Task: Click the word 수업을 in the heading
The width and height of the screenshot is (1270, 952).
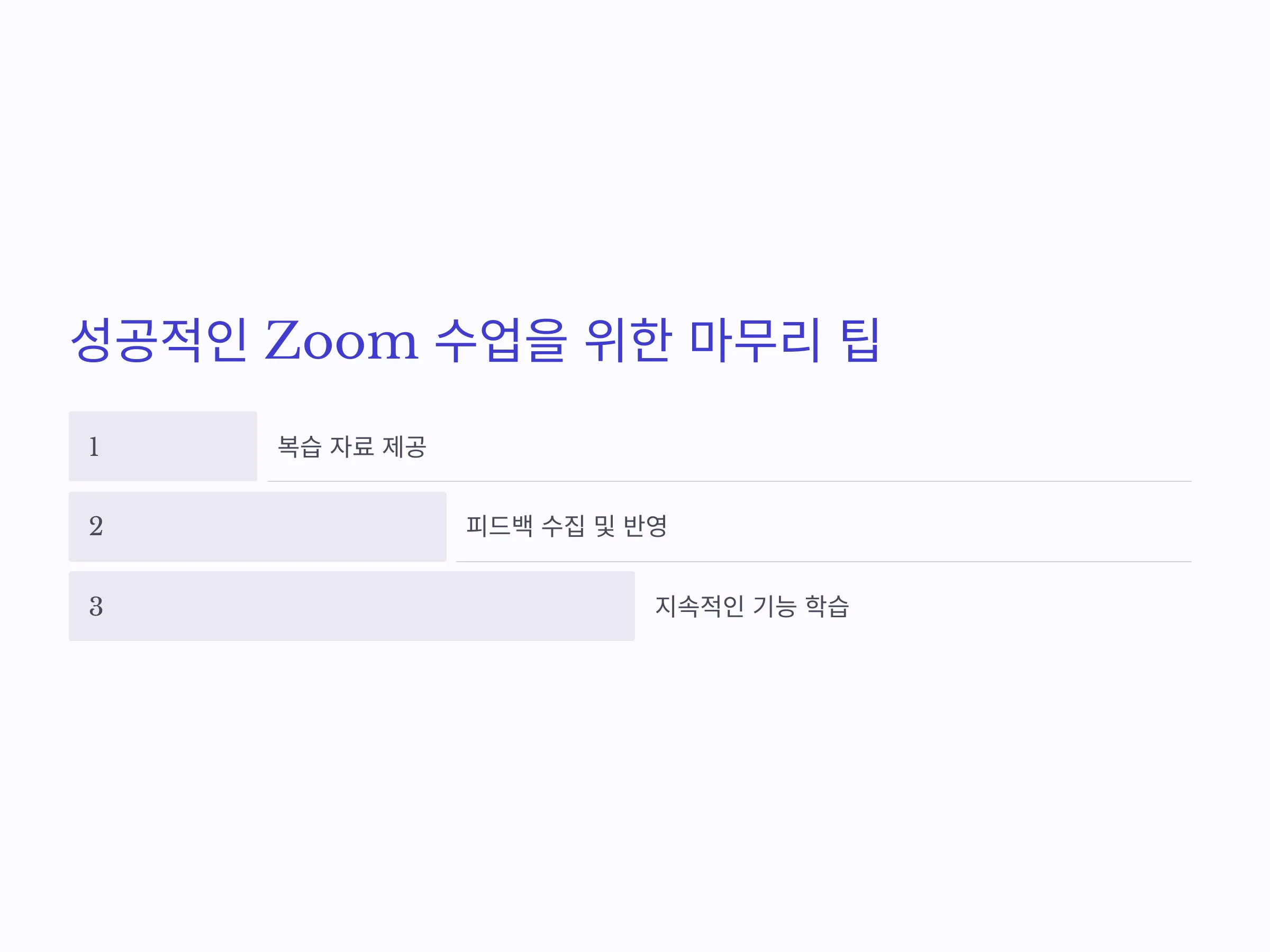Action: coord(501,340)
